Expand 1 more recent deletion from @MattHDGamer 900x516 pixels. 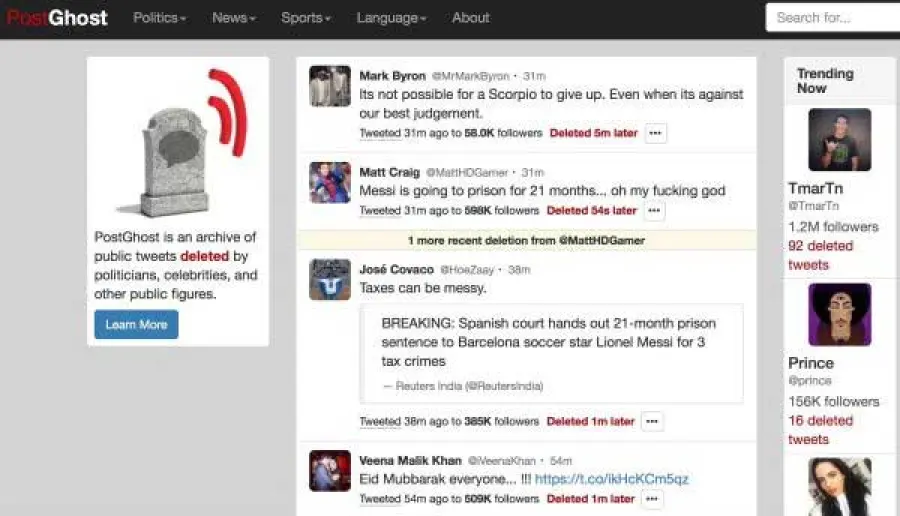coord(526,240)
